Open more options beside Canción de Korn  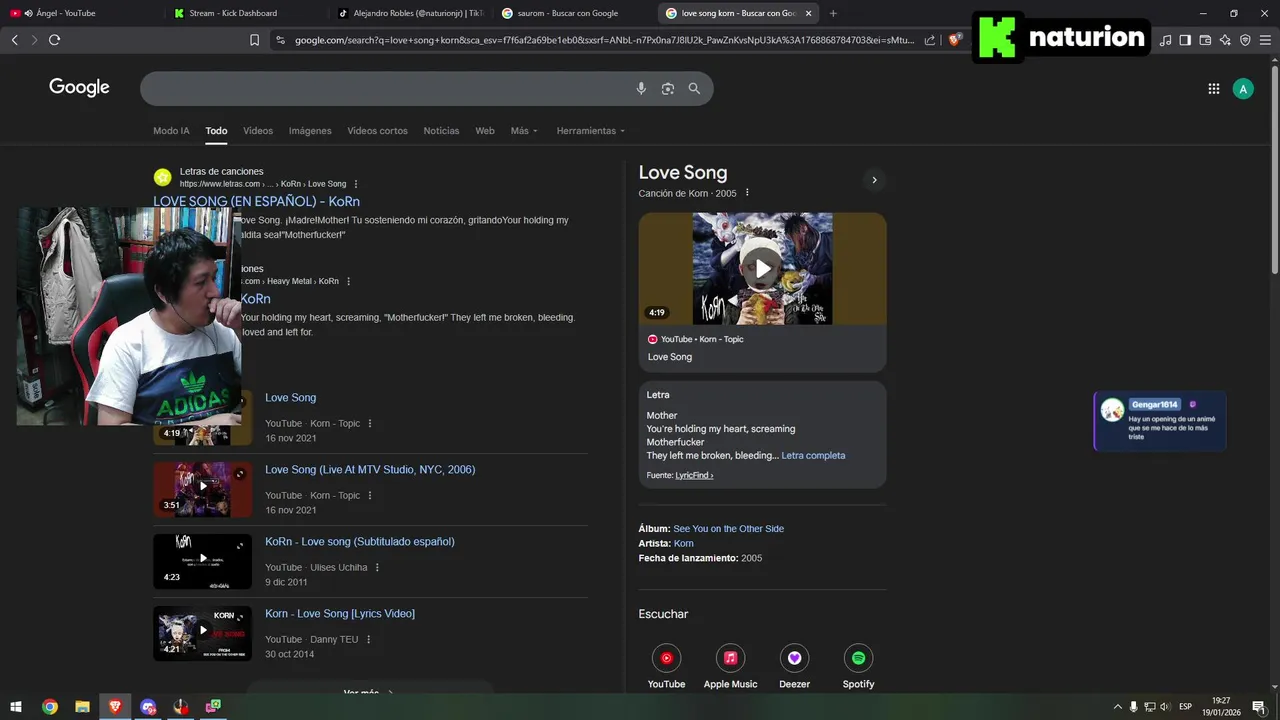click(x=747, y=193)
